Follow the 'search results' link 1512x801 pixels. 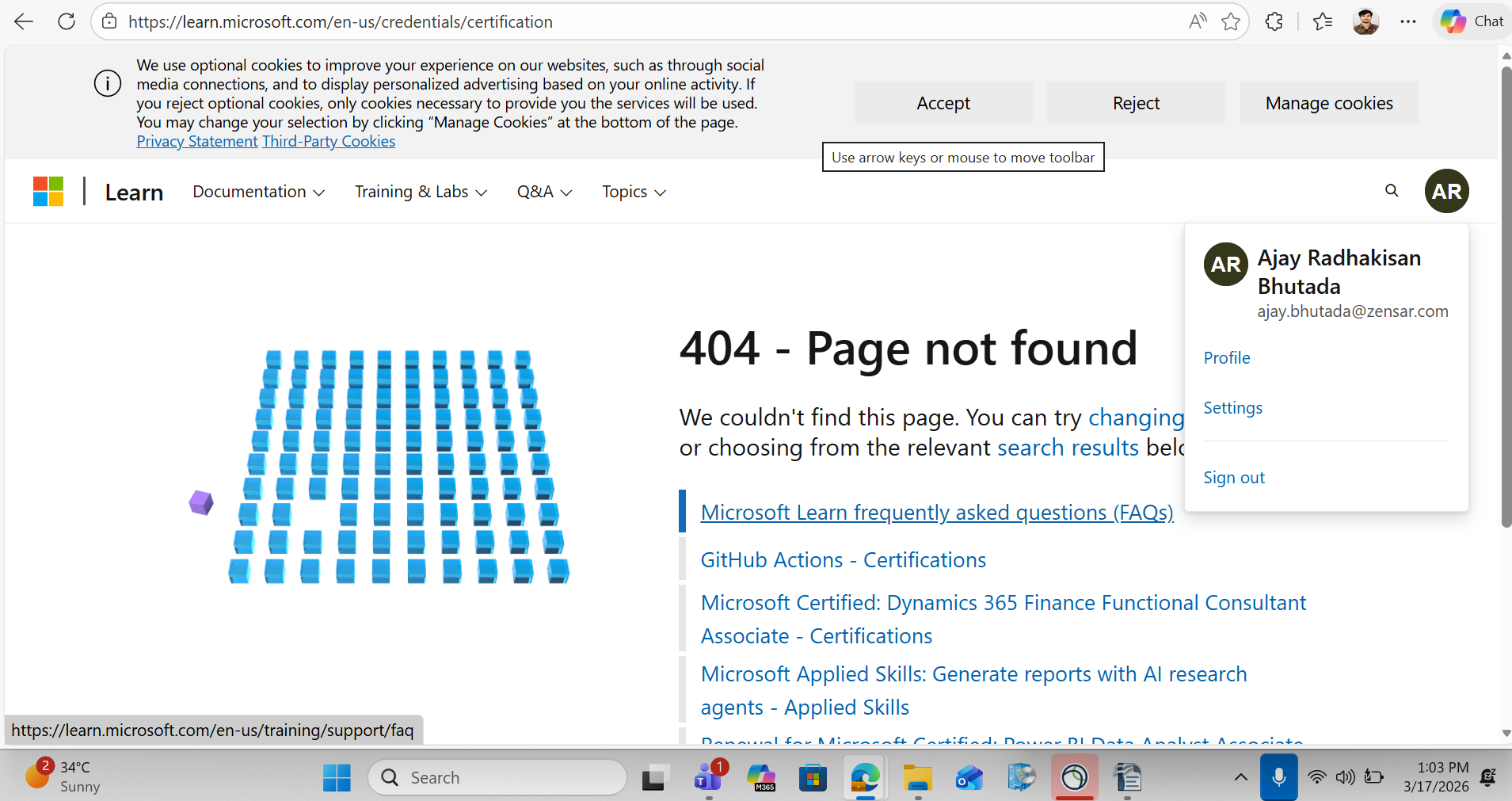tap(1068, 448)
